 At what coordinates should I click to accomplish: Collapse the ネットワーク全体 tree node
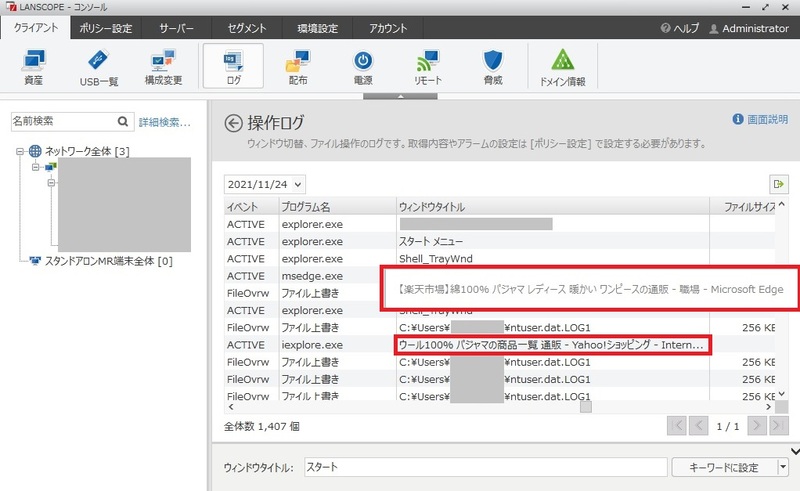(21, 151)
